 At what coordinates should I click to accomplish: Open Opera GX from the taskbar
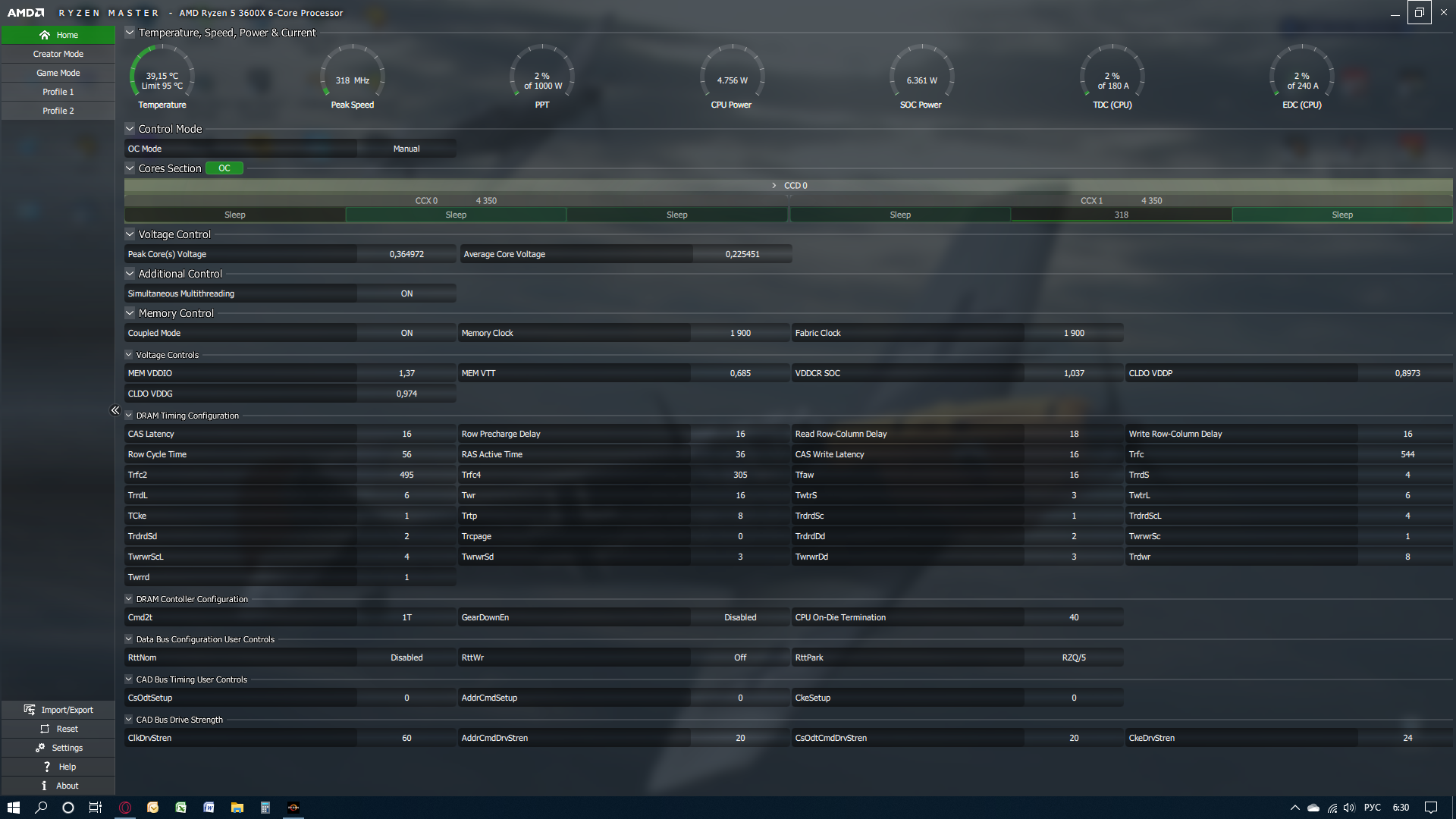(125, 808)
